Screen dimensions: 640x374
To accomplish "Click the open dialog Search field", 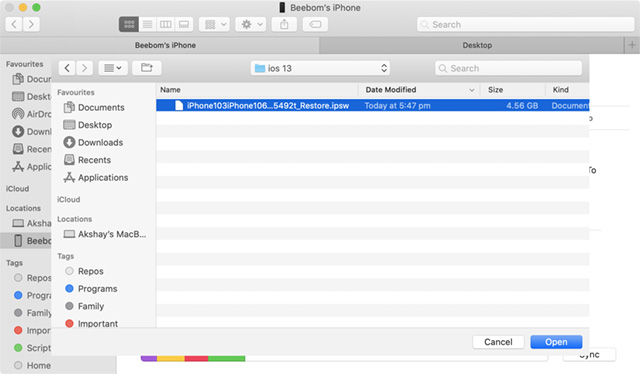I will 508,68.
